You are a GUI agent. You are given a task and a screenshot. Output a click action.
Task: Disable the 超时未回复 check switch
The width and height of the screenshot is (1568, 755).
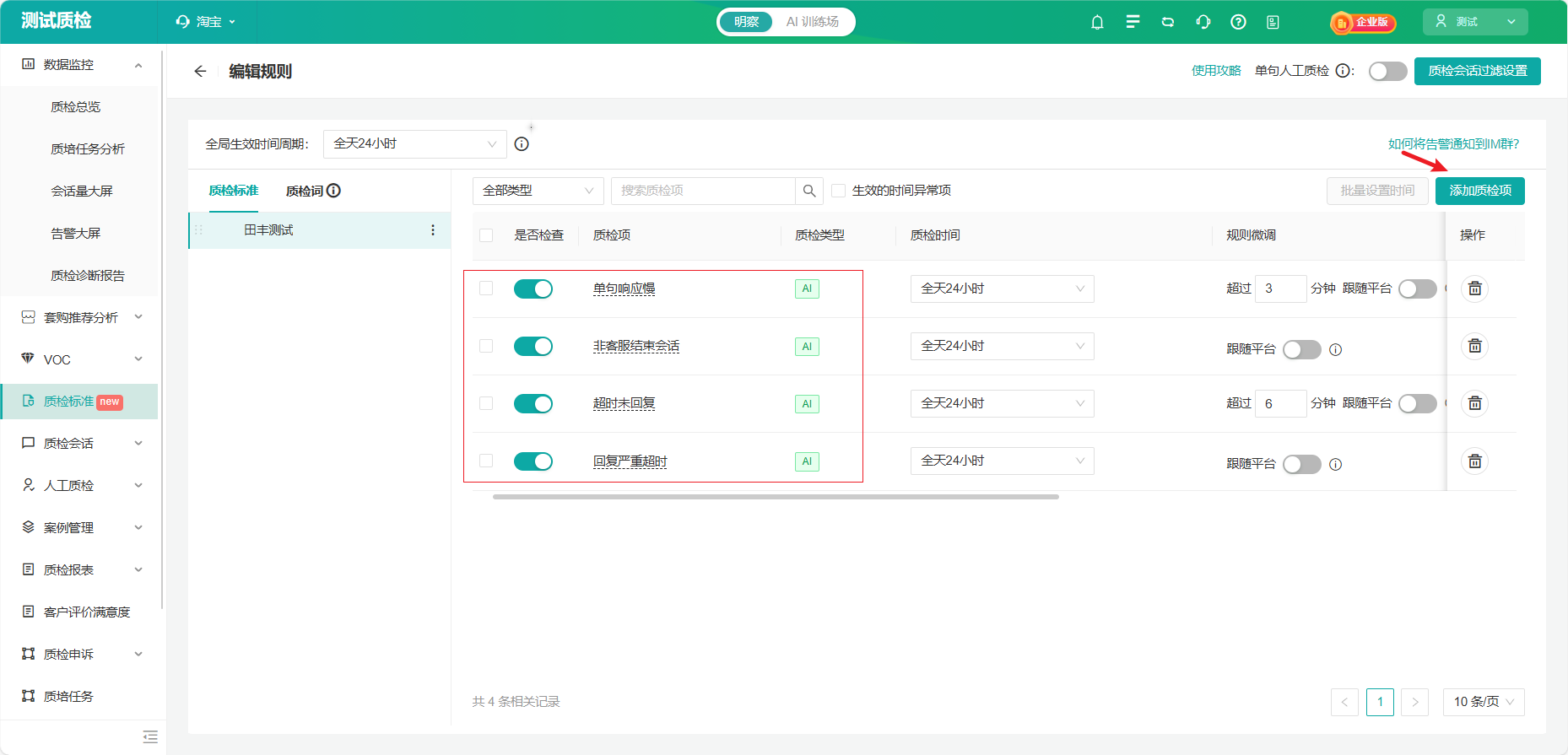pyautogui.click(x=533, y=403)
